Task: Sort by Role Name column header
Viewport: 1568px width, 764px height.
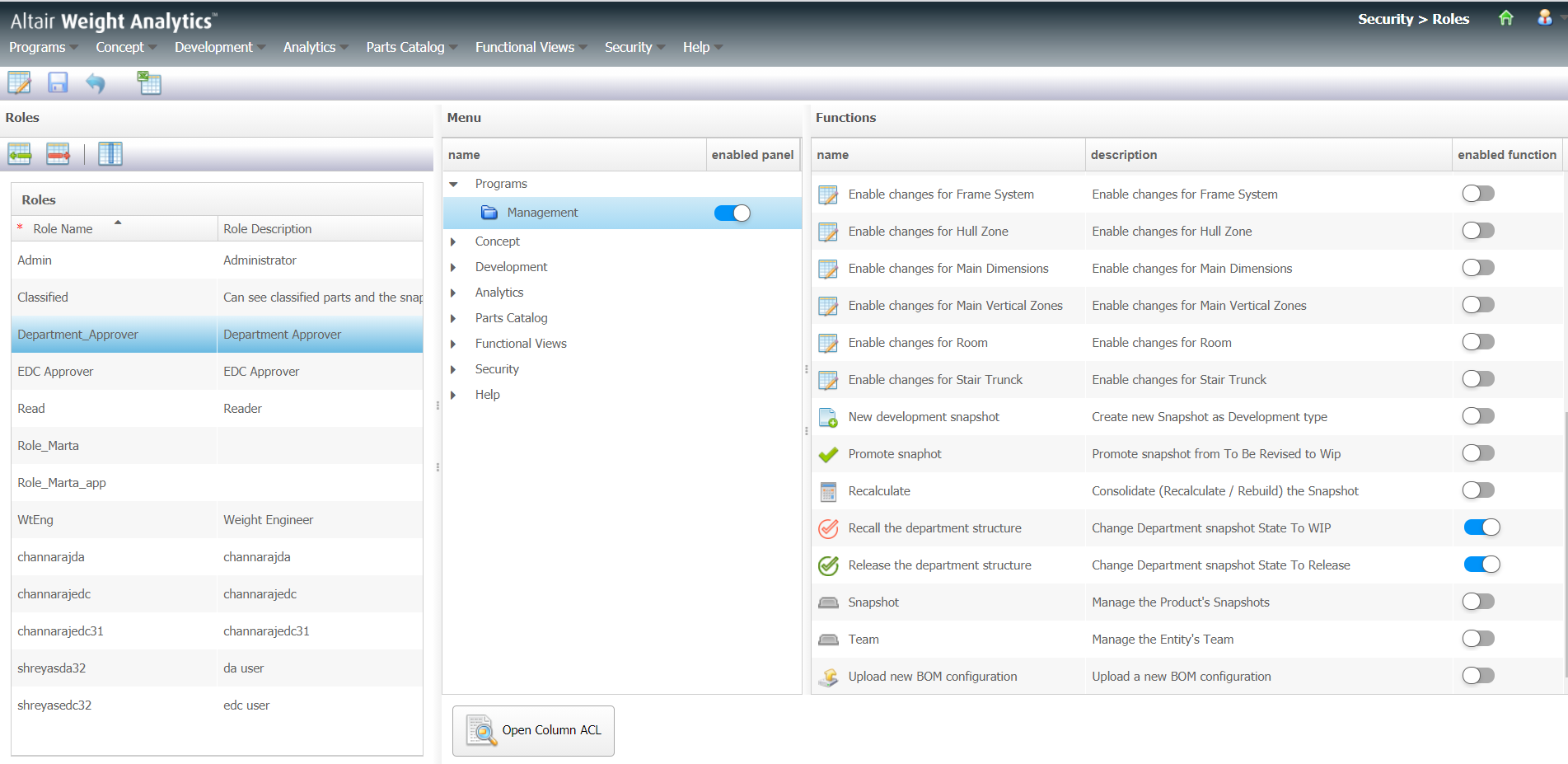Action: tap(63, 229)
